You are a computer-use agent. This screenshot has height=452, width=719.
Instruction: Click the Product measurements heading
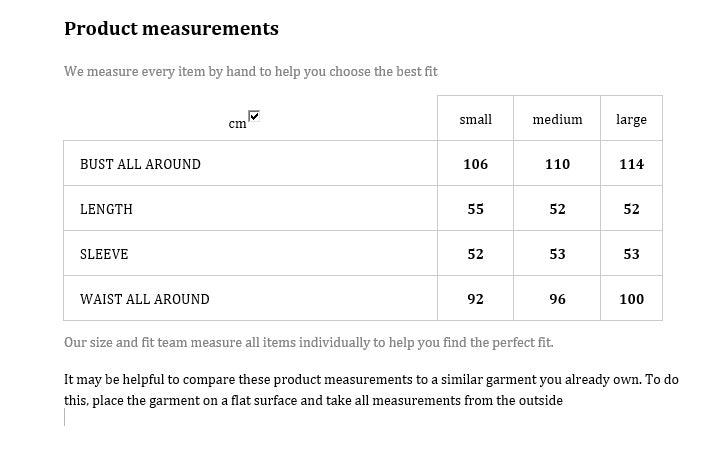(171, 29)
